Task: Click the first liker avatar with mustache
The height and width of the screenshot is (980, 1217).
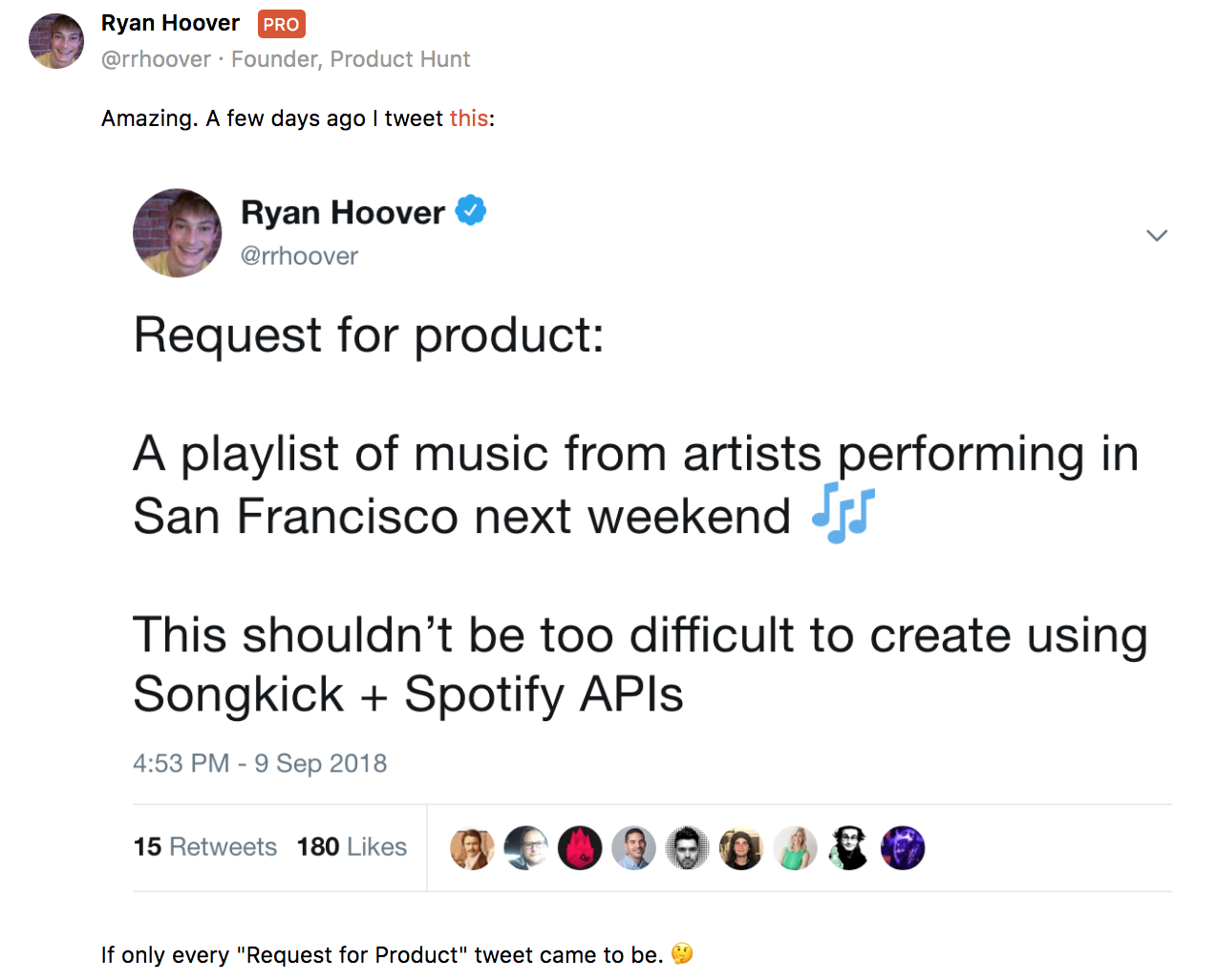Action: point(473,848)
